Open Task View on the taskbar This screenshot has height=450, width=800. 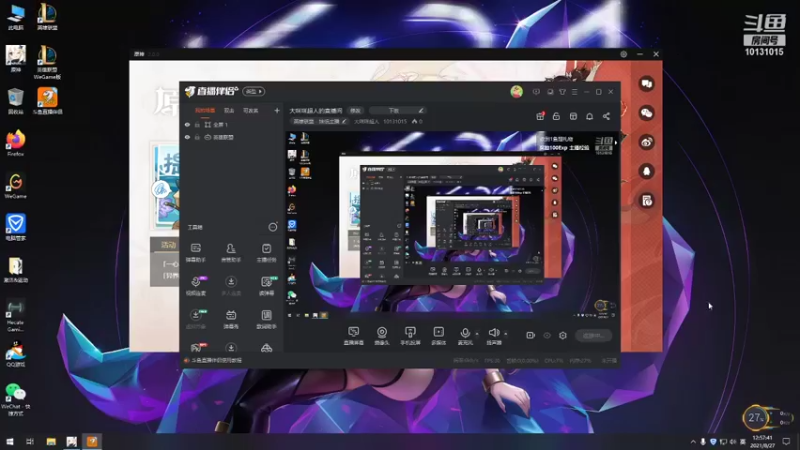pyautogui.click(x=30, y=441)
